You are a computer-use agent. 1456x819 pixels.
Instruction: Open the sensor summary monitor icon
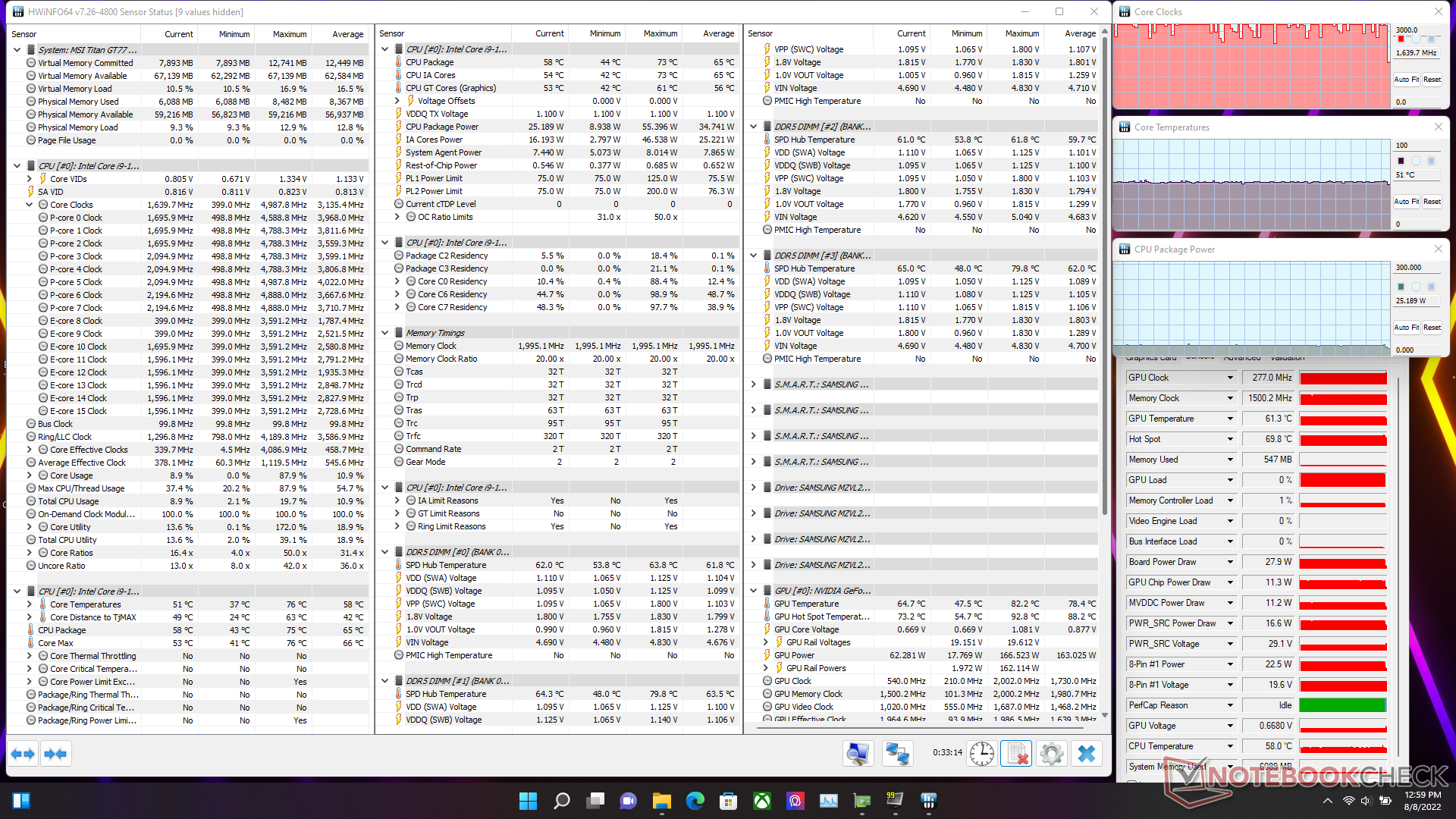pyautogui.click(x=858, y=754)
